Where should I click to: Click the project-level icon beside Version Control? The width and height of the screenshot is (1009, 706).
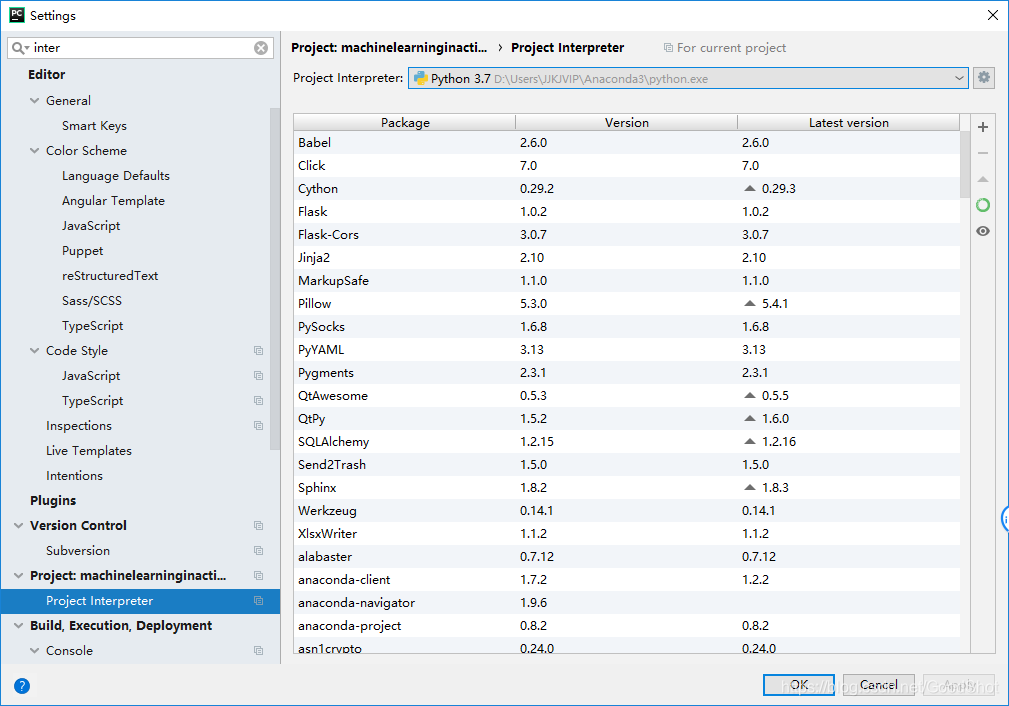(x=259, y=526)
